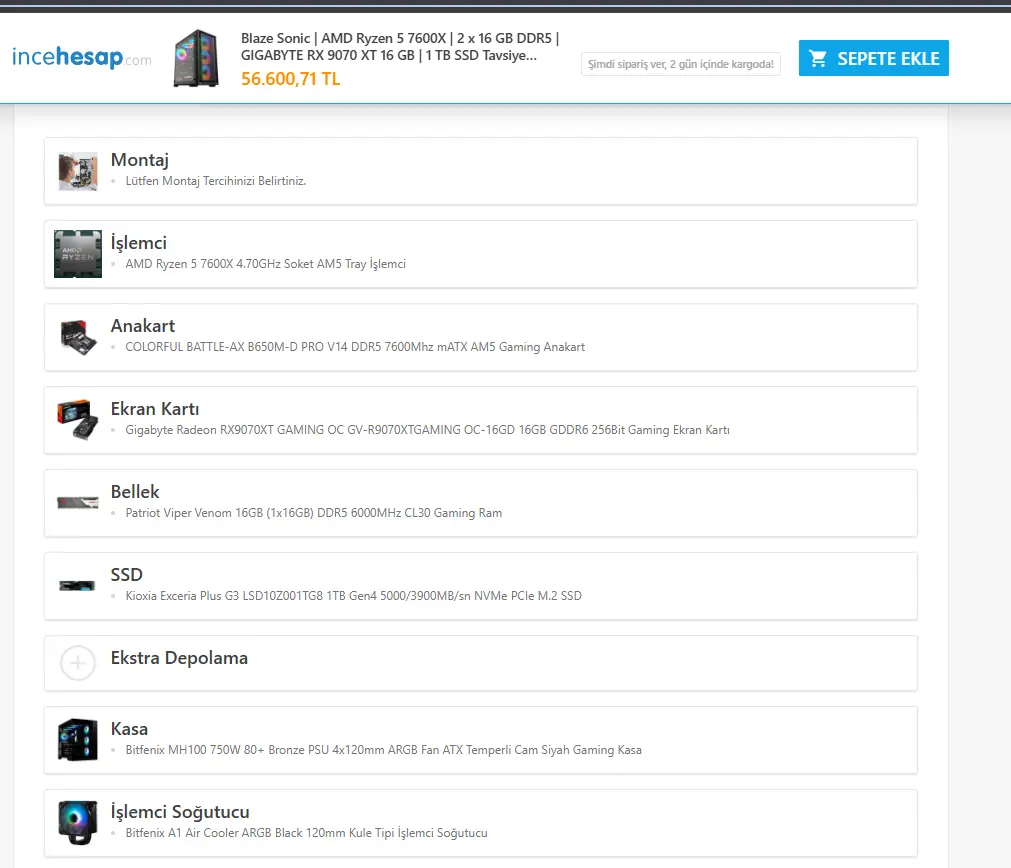This screenshot has width=1011, height=868.
Task: Open the Blaze Sonic PC product thumbnail
Action: 196,58
